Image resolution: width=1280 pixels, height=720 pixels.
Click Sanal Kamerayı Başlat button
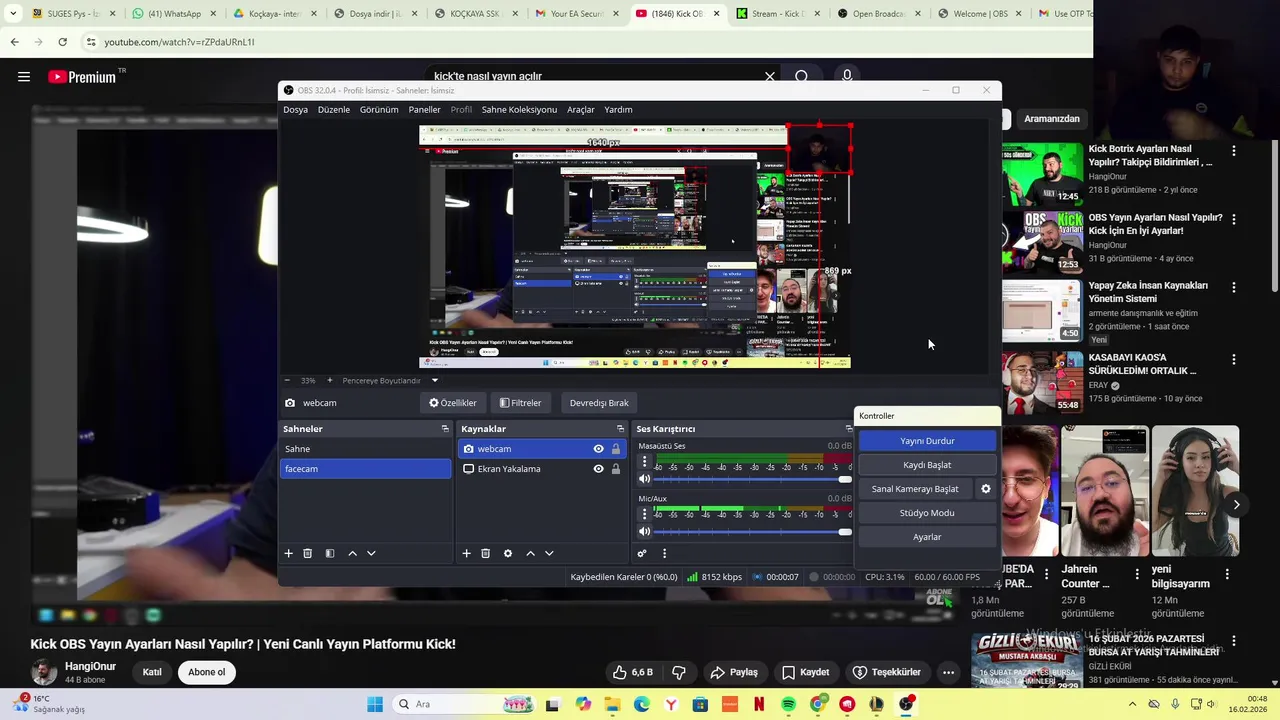click(915, 489)
